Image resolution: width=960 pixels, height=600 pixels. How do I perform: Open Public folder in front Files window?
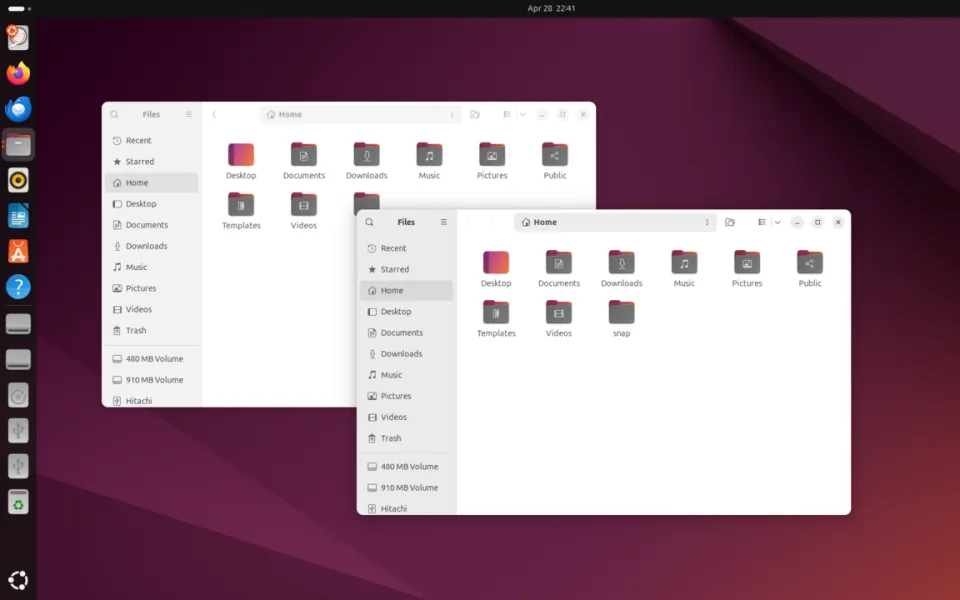coord(809,269)
